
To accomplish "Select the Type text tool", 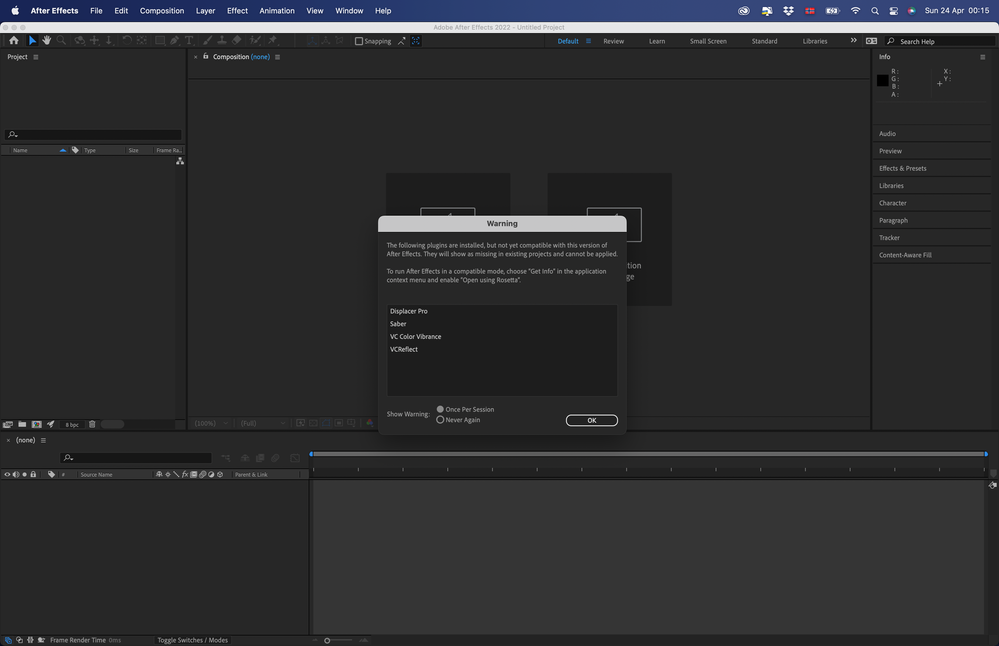I will pos(189,40).
